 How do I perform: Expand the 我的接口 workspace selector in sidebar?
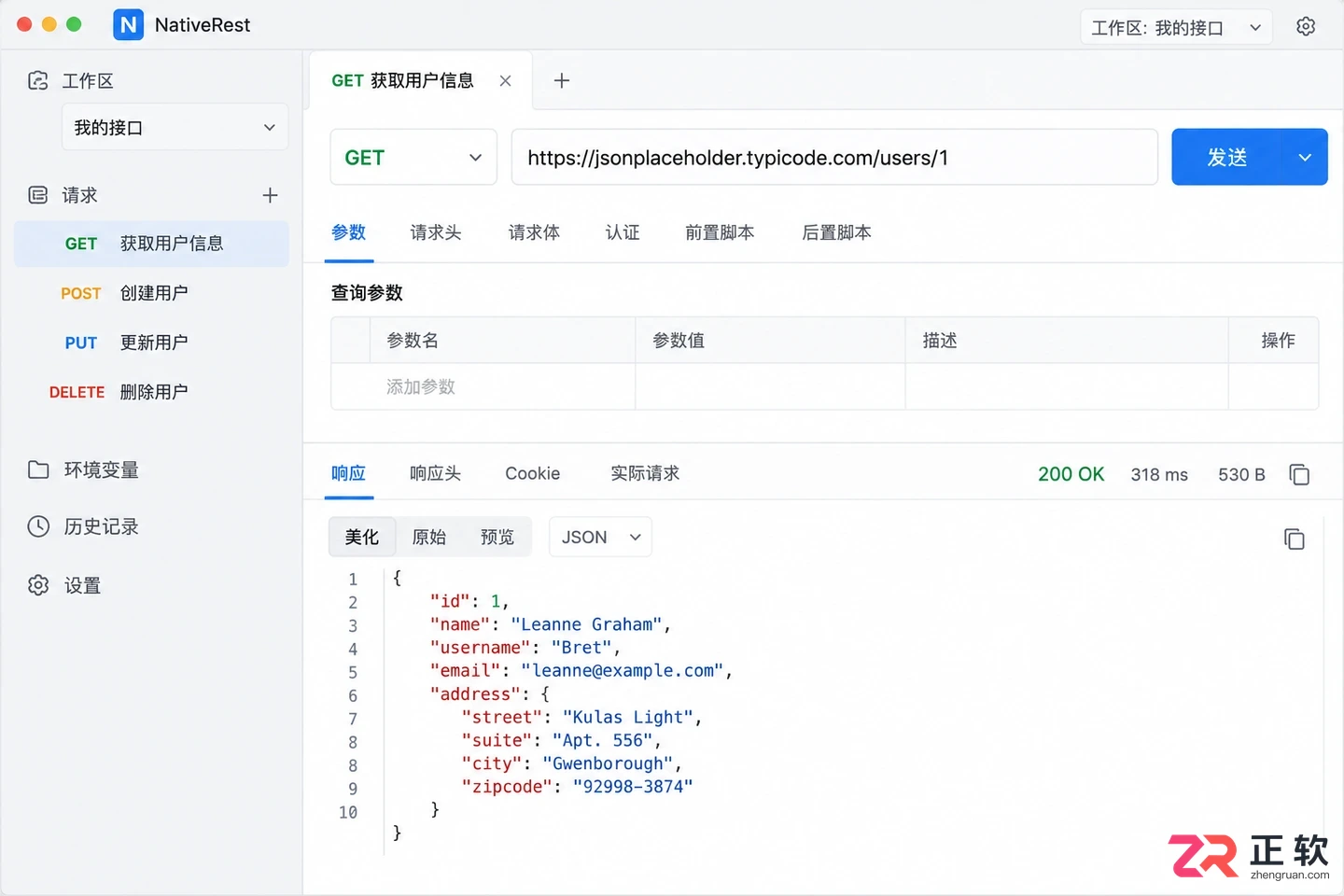tap(175, 127)
